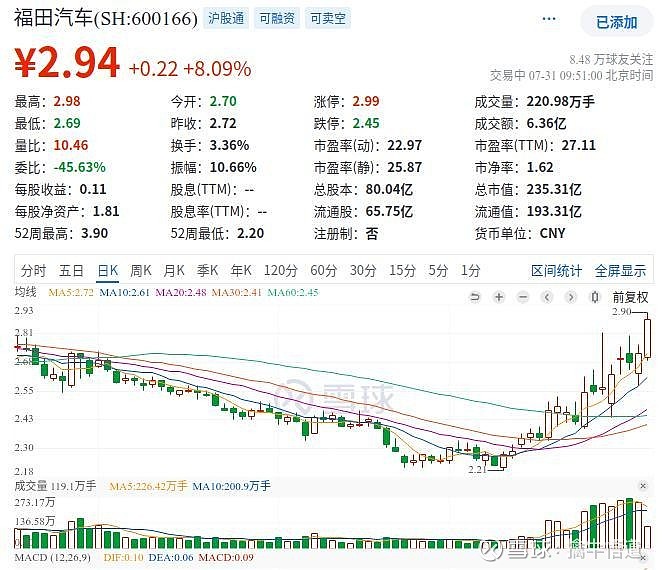Select the 周K tab
662x570 pixels.
click(x=141, y=270)
